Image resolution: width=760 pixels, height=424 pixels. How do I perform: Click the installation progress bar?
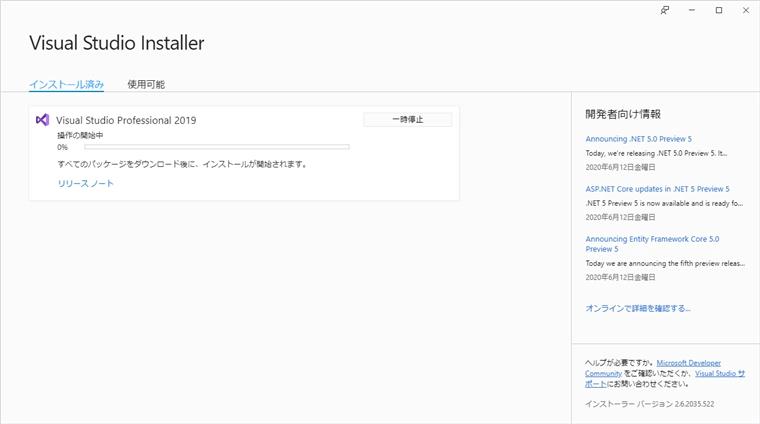217,147
